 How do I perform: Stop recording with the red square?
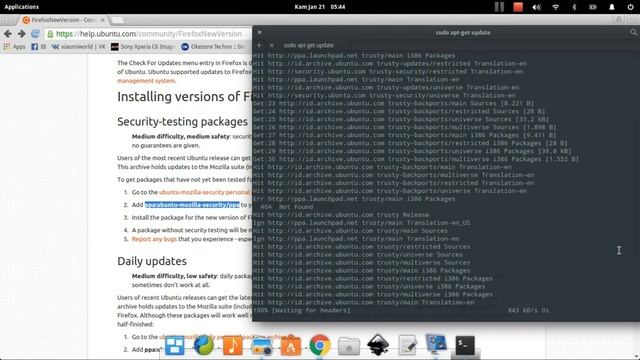518,7
